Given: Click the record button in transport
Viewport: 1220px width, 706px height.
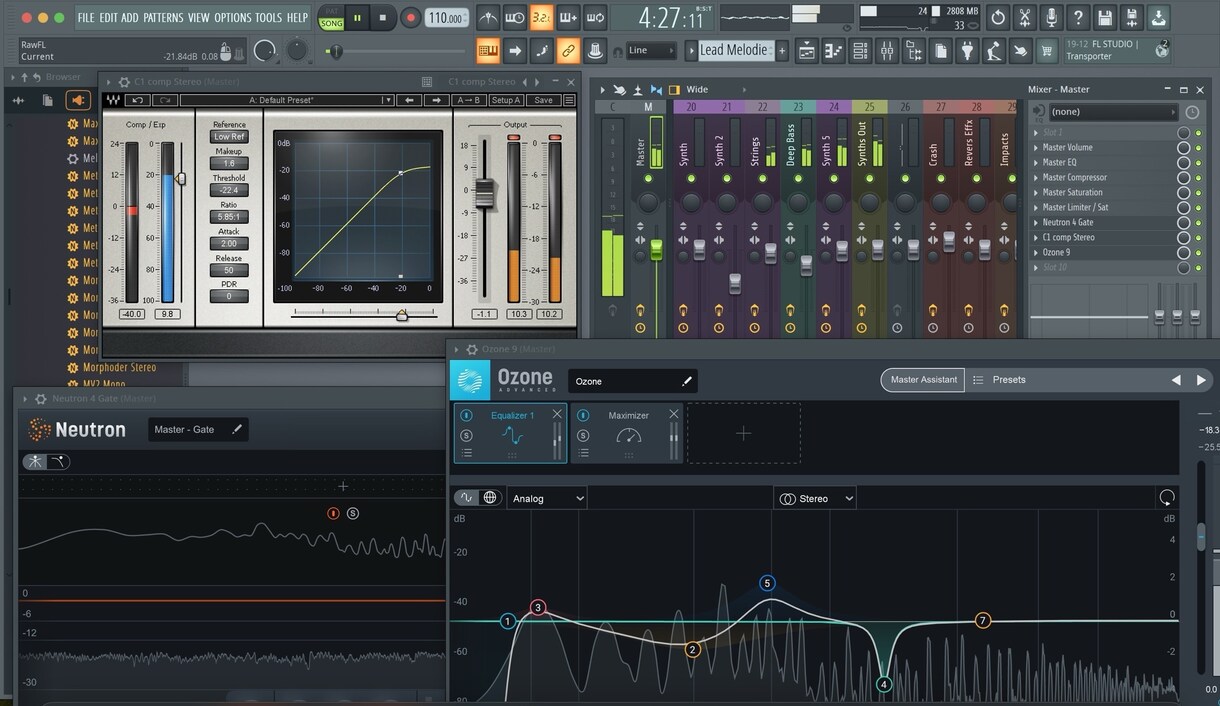Looking at the screenshot, I should (x=411, y=17).
